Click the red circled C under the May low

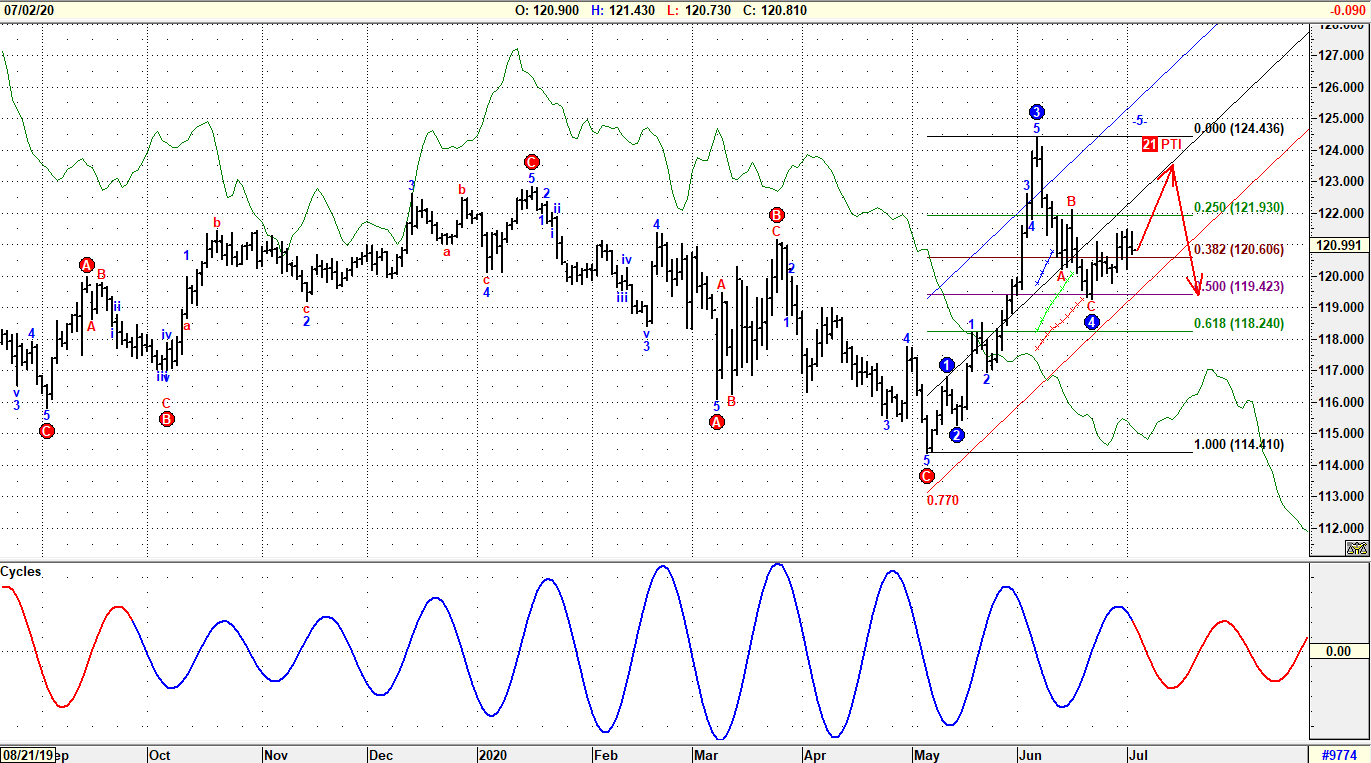926,476
